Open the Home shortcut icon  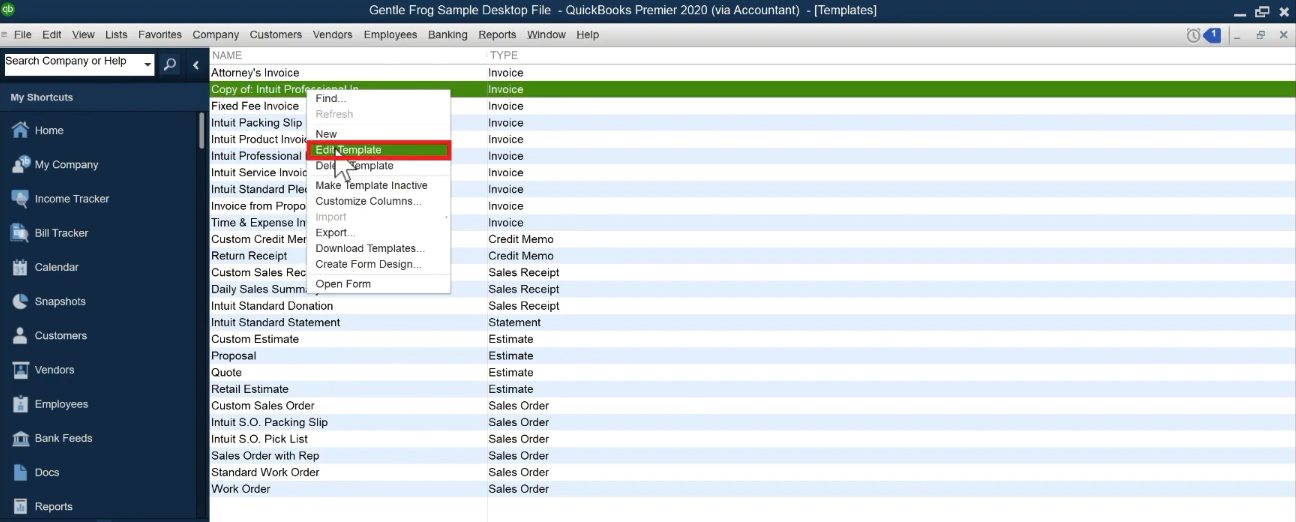(19, 130)
